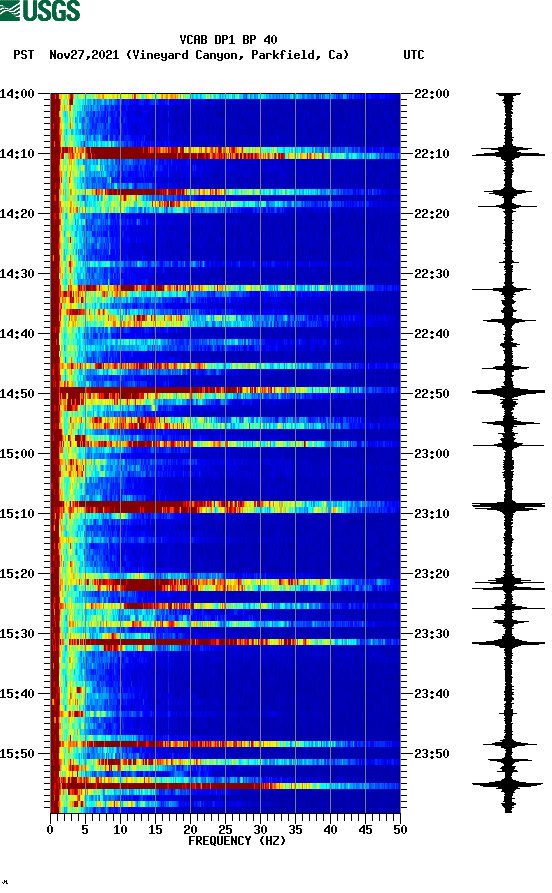The width and height of the screenshot is (552, 893).
Task: Click the '23:40' UTC time label
Action: pyautogui.click(x=432, y=694)
